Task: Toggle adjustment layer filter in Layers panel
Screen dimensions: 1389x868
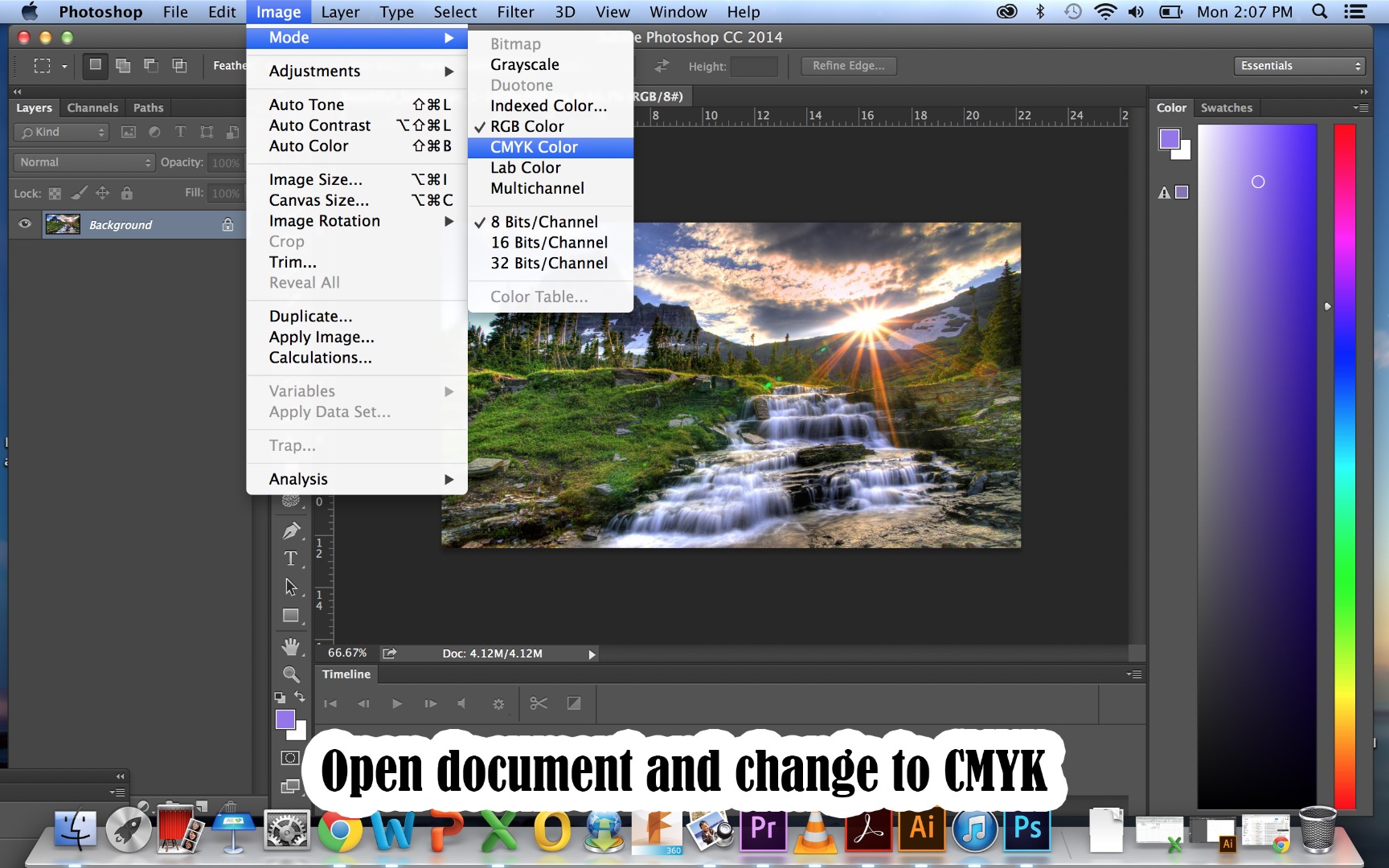Action: pos(154,132)
